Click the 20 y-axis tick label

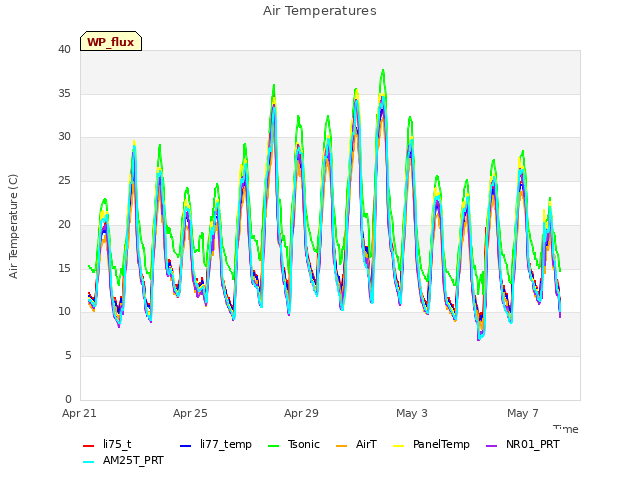click(64, 224)
